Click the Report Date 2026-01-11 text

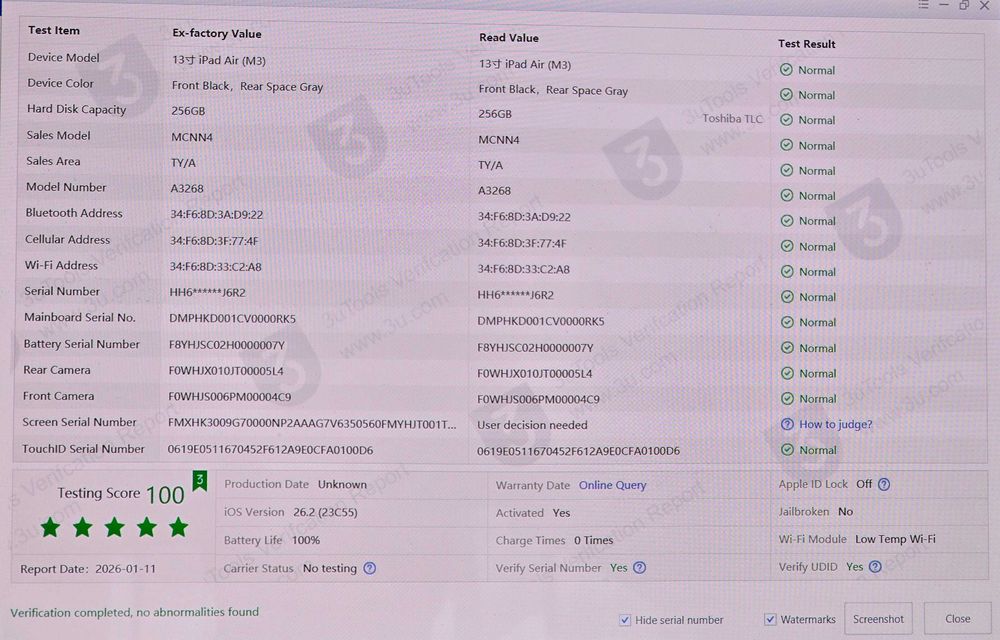click(x=88, y=569)
